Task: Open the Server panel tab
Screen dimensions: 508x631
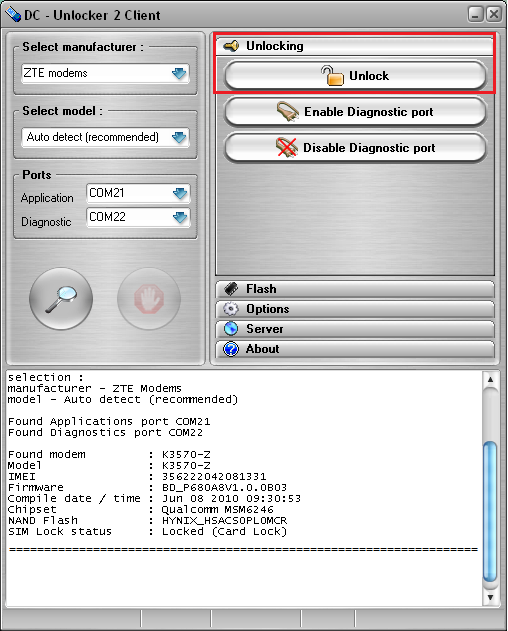Action: pyautogui.click(x=355, y=329)
